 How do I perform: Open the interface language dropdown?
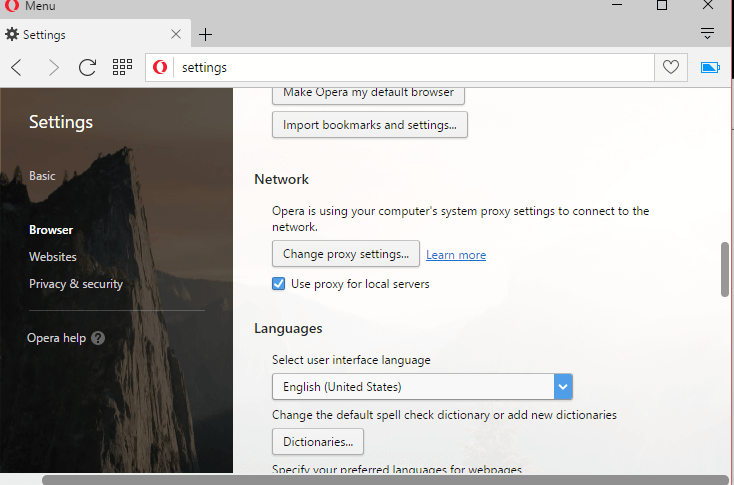[x=422, y=387]
